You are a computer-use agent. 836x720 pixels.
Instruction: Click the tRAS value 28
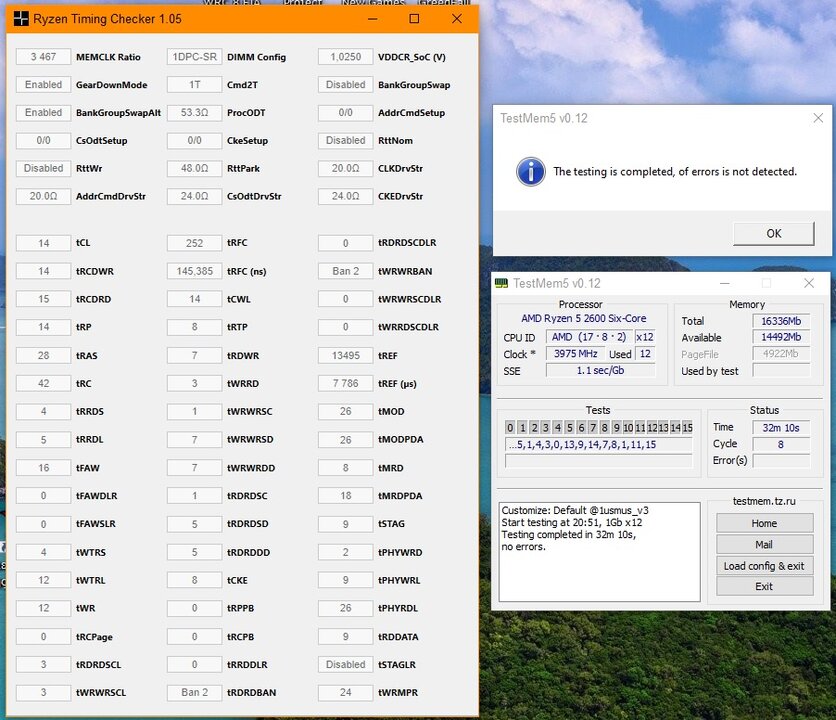[x=43, y=355]
